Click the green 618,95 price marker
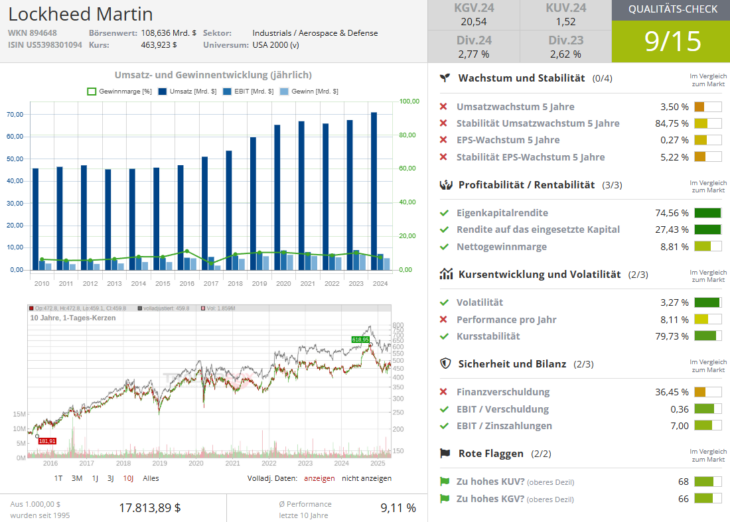Screen dimensions: 730x522 pyautogui.click(x=361, y=339)
